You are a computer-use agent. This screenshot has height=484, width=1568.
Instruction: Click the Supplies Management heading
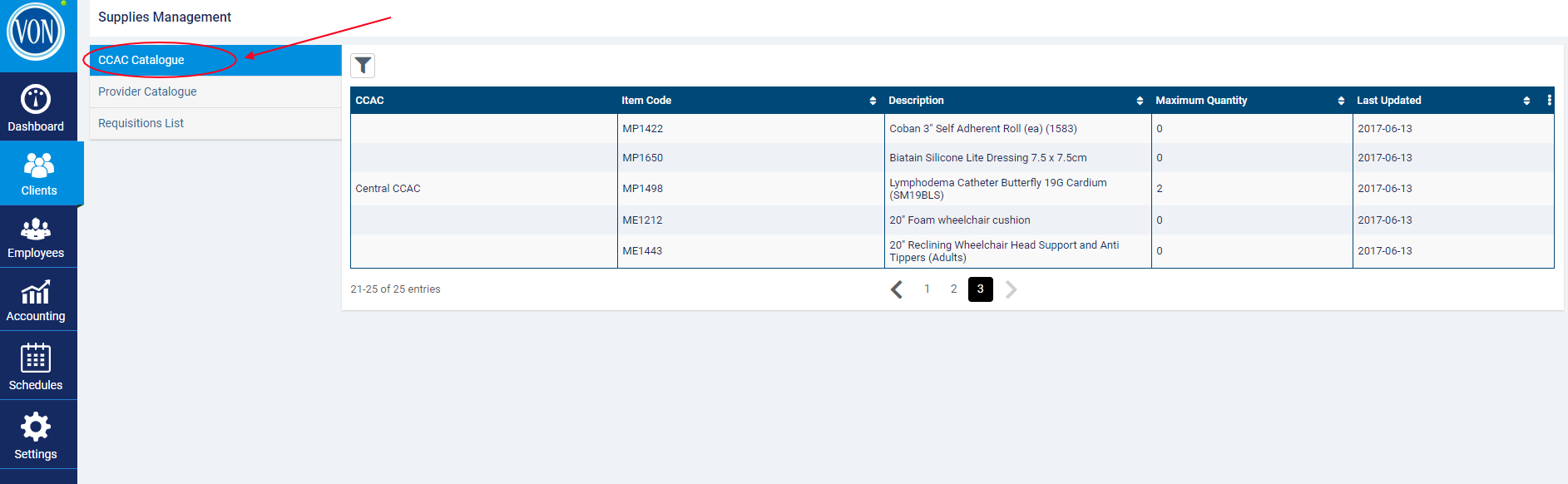pos(165,17)
